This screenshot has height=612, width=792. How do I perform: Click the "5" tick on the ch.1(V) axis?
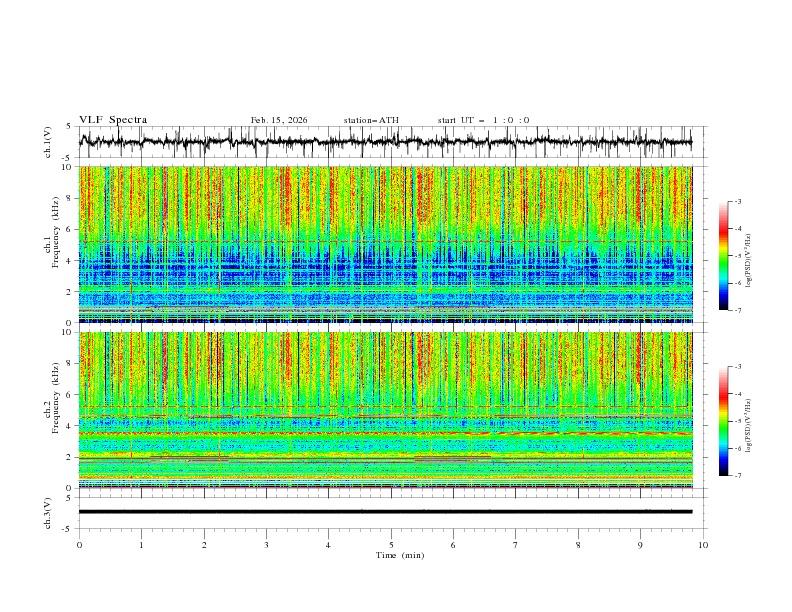(x=69, y=127)
